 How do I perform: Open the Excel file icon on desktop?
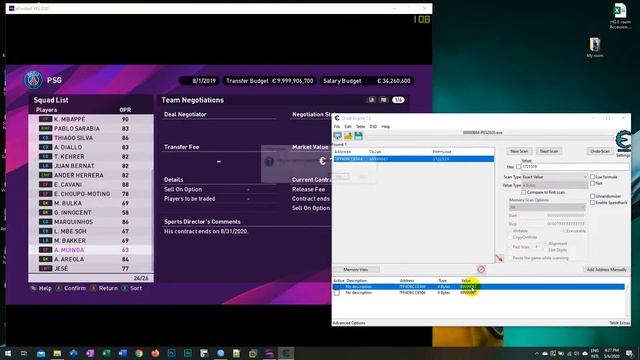click(620, 16)
